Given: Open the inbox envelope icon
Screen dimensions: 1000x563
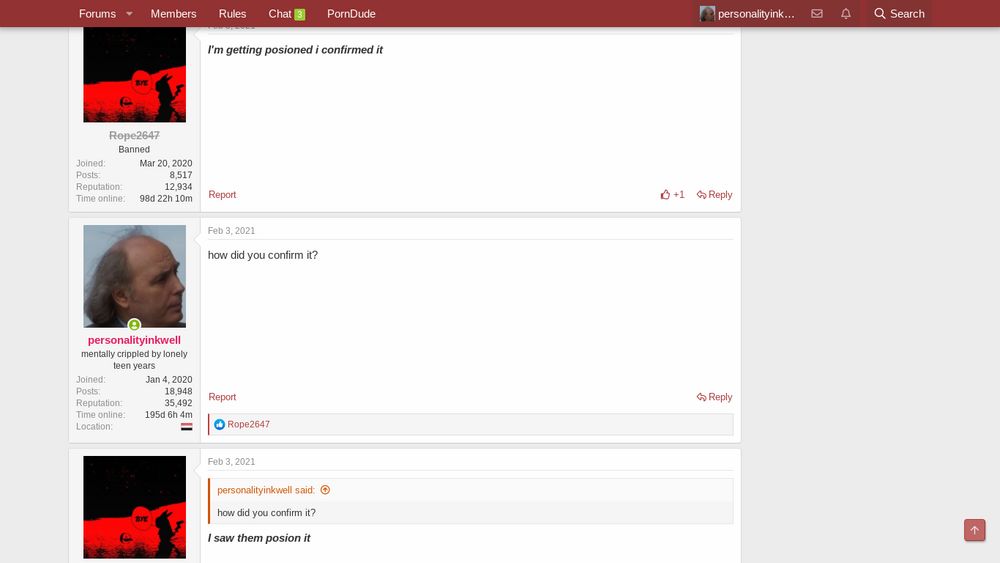Looking at the screenshot, I should [816, 13].
